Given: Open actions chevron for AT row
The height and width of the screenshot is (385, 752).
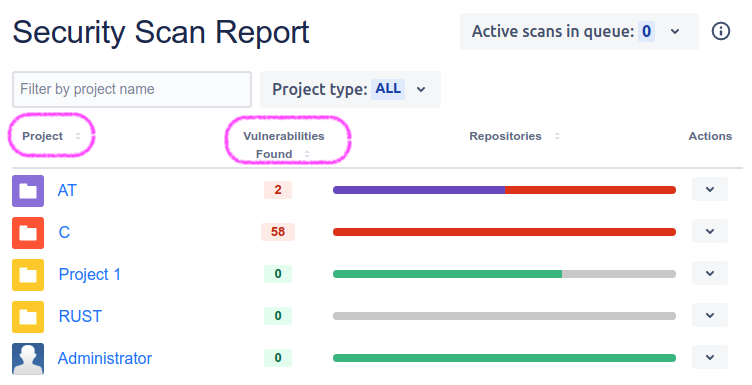Looking at the screenshot, I should point(710,189).
